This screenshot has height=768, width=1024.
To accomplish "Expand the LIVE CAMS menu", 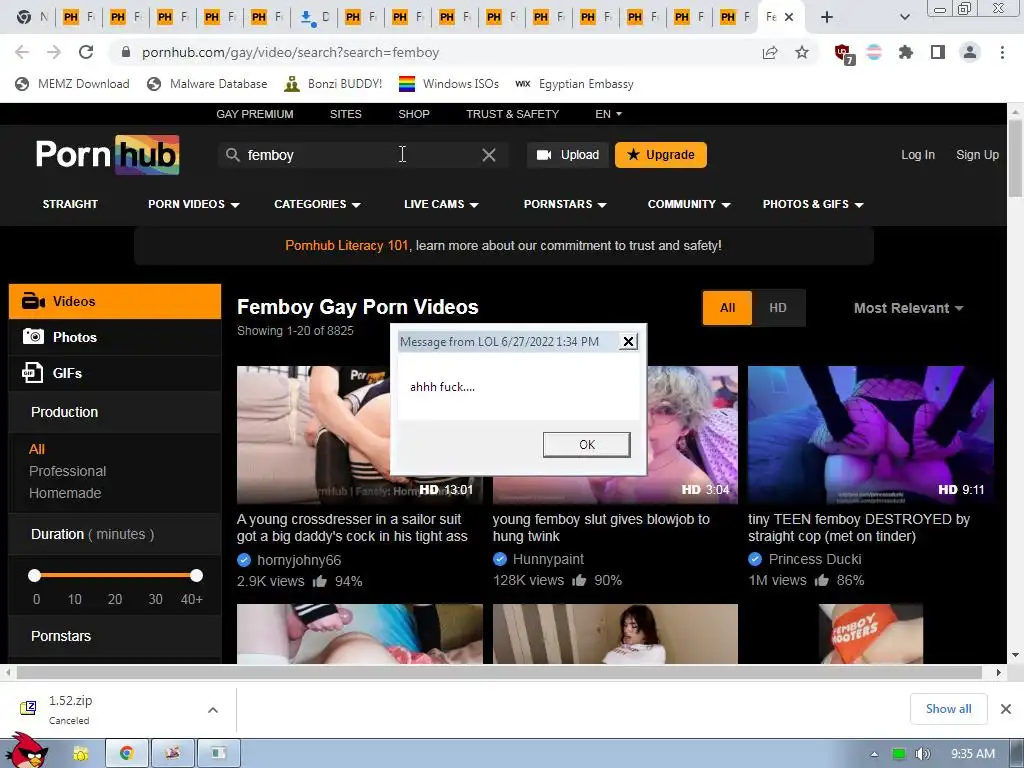I will [x=441, y=204].
